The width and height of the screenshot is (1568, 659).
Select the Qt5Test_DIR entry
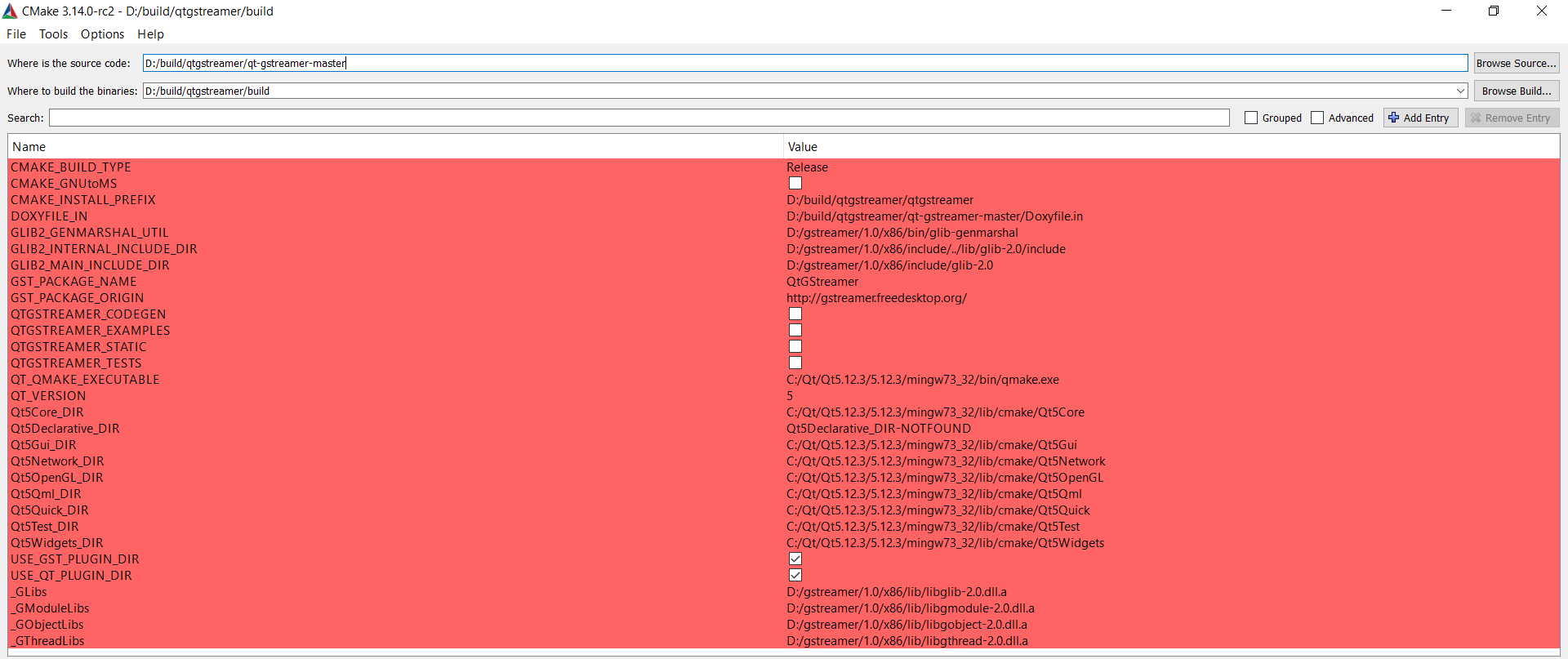45,526
